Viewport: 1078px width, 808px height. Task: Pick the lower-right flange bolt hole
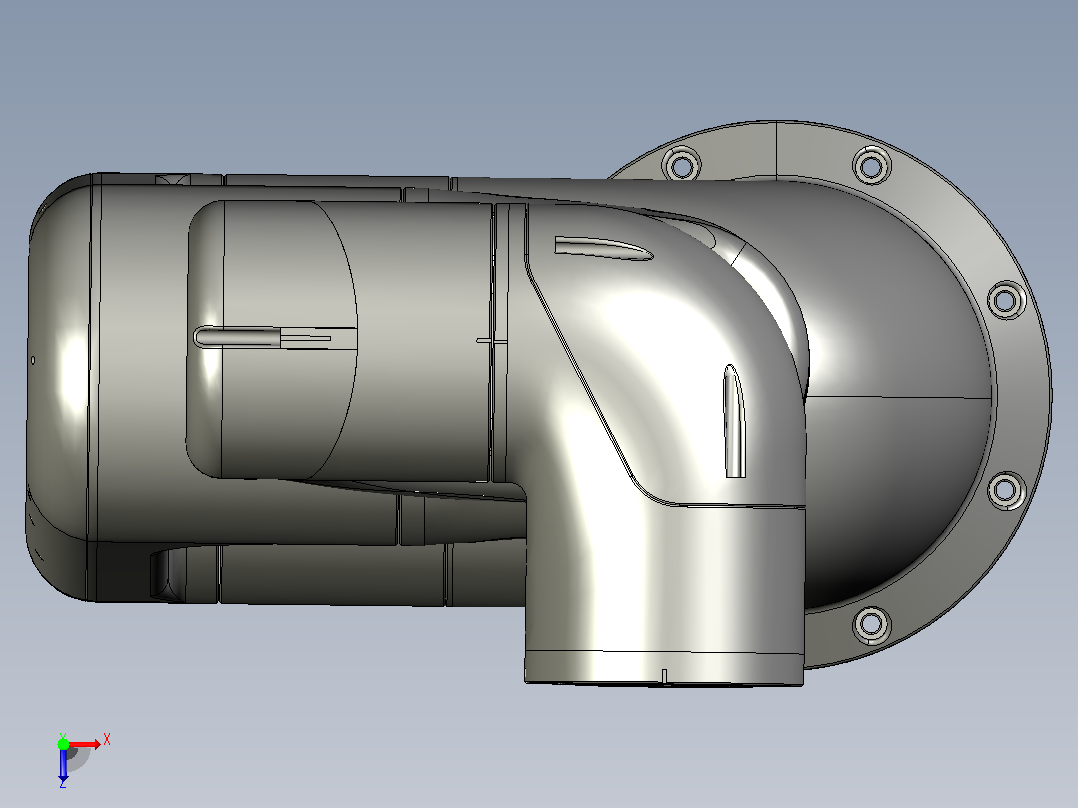coord(1006,490)
